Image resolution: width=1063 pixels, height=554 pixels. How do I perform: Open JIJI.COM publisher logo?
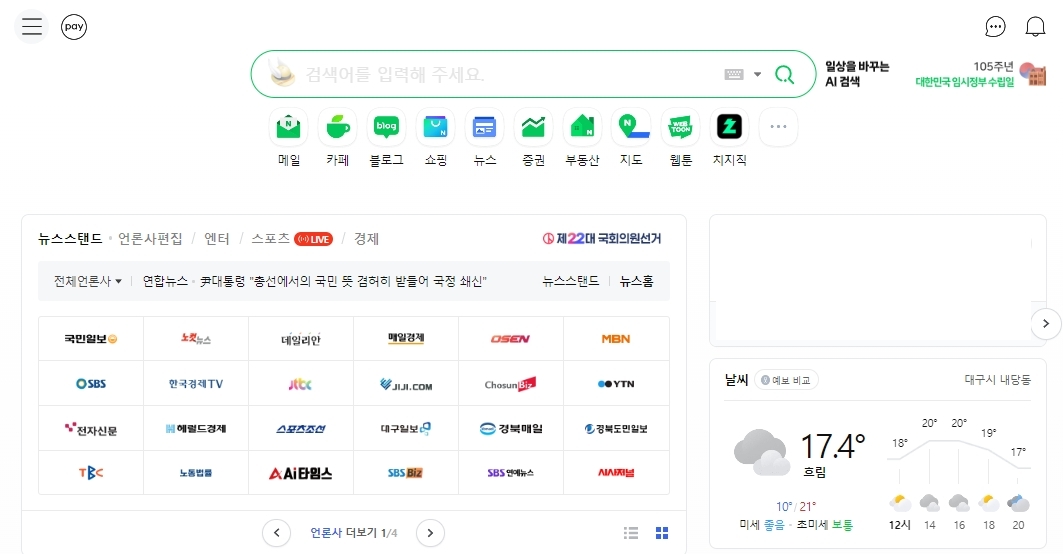point(406,383)
